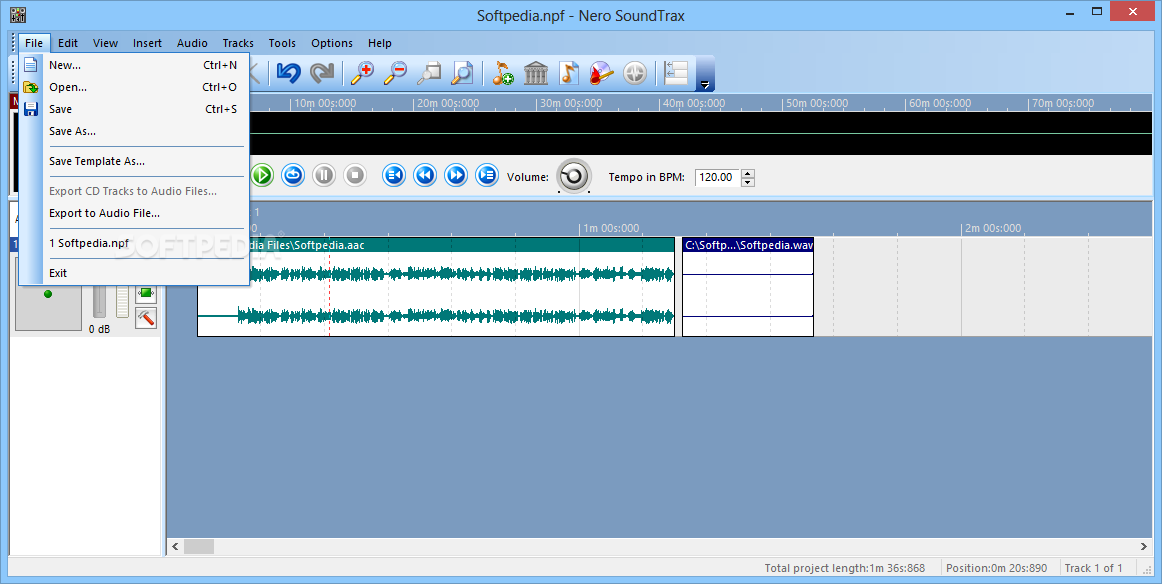This screenshot has height=584, width=1162.
Task: Jump to project end button
Action: [487, 176]
